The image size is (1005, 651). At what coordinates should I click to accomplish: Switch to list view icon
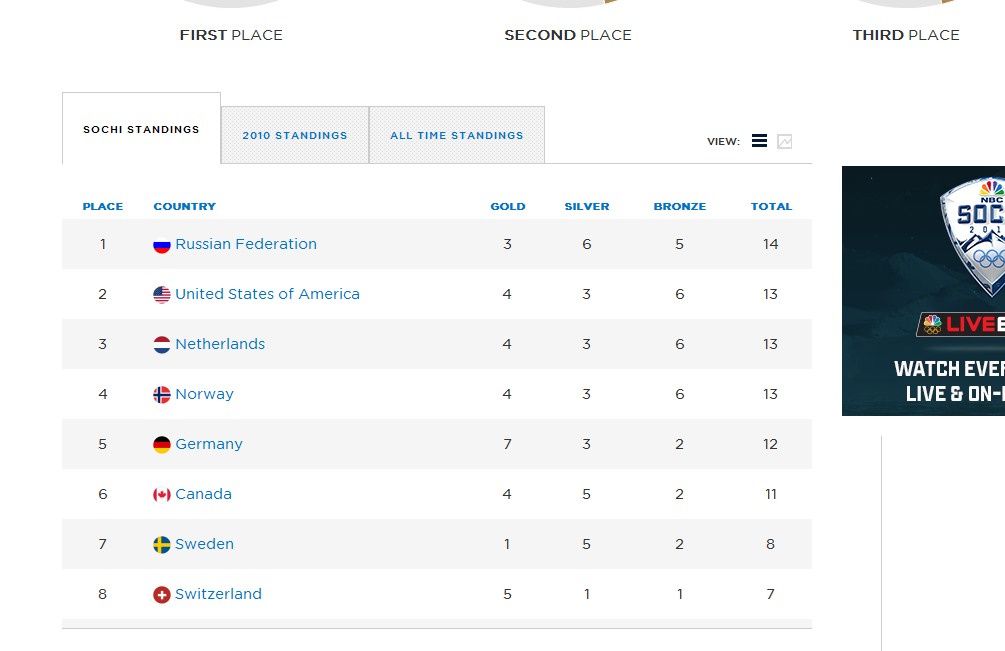(759, 141)
